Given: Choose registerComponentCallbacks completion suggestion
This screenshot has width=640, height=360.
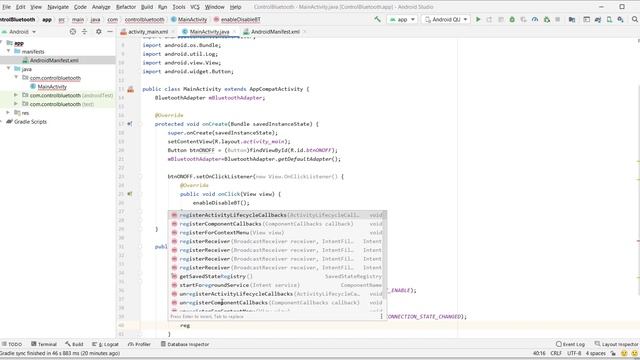Looking at the screenshot, I should click(277, 224).
